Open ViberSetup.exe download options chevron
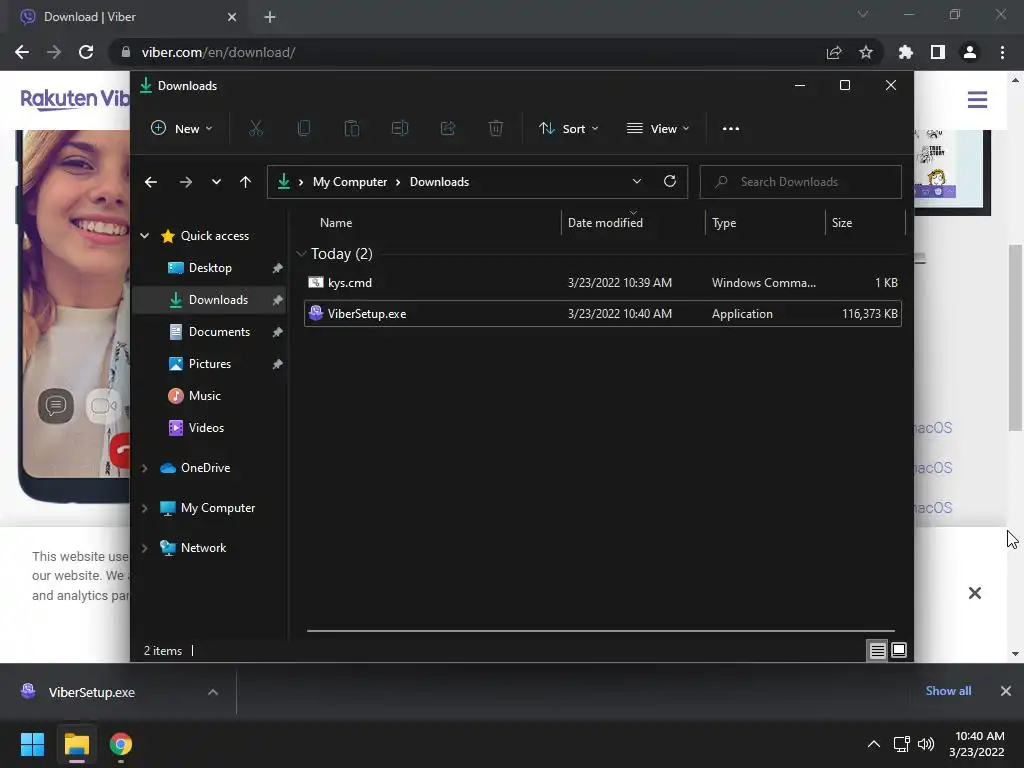This screenshot has width=1024, height=768. tap(213, 692)
